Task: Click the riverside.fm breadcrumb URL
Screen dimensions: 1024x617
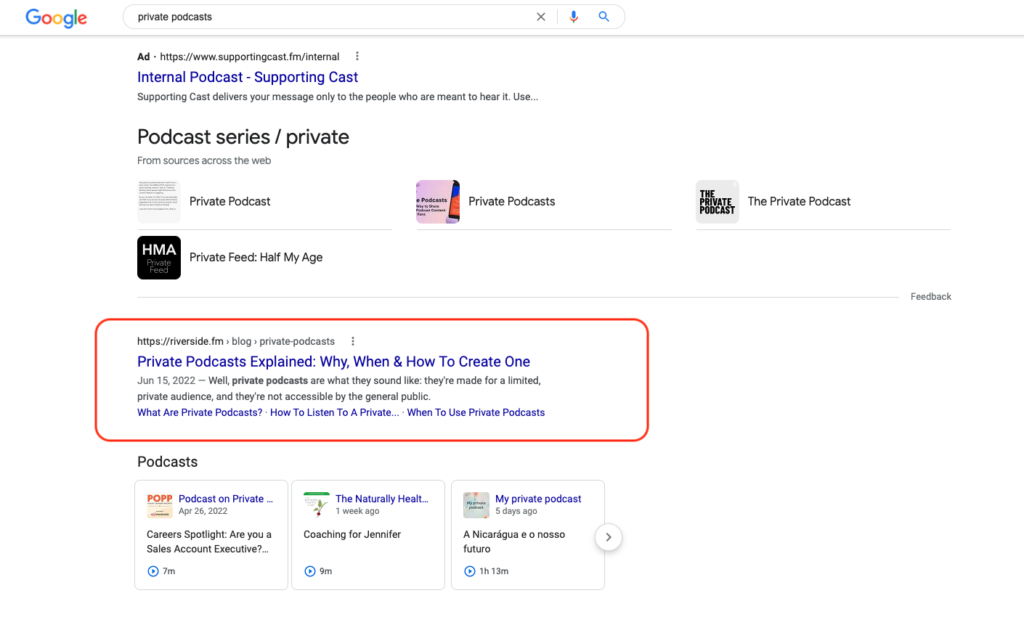Action: click(236, 341)
